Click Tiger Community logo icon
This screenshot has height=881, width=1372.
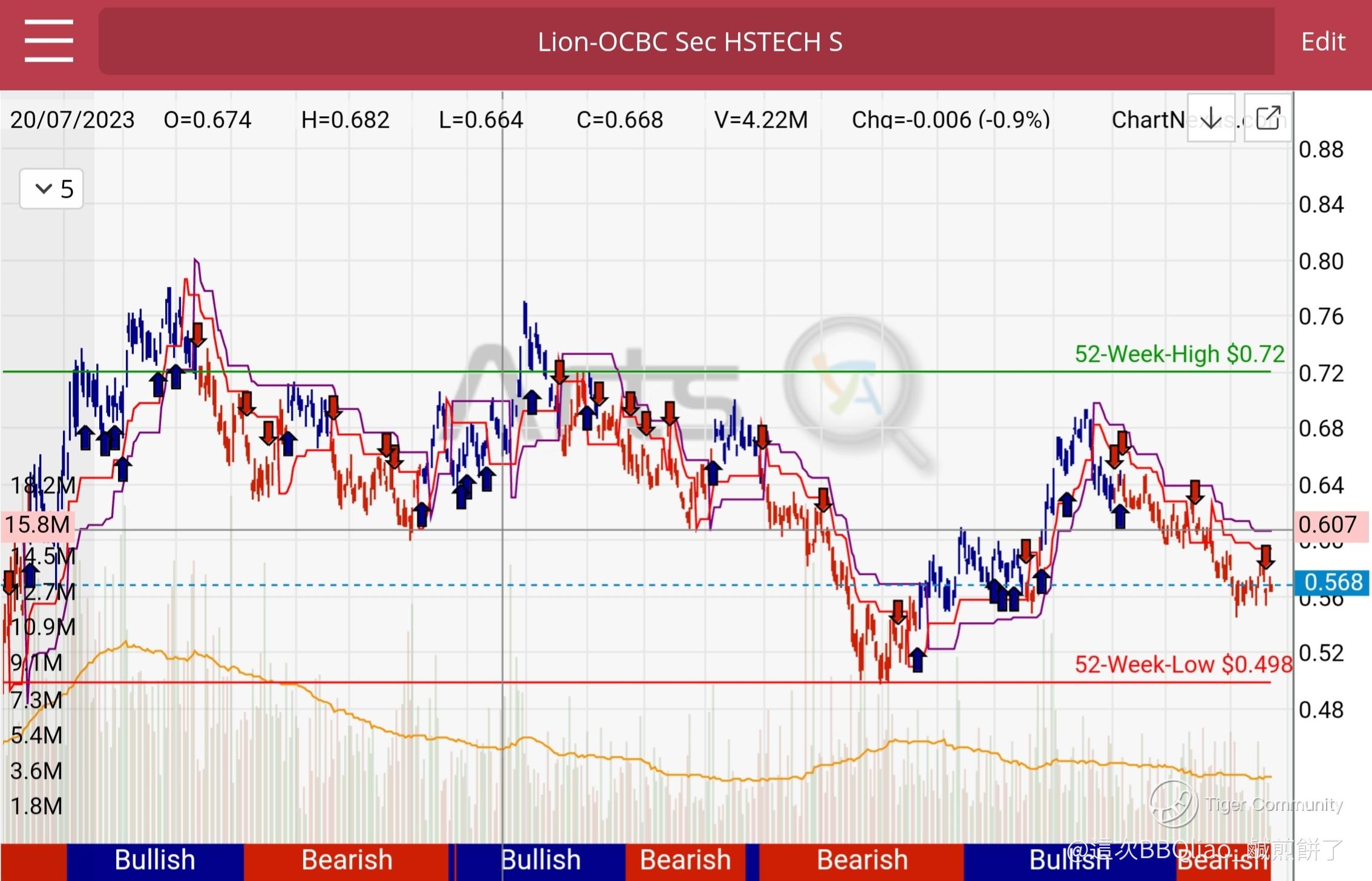pyautogui.click(x=1174, y=804)
